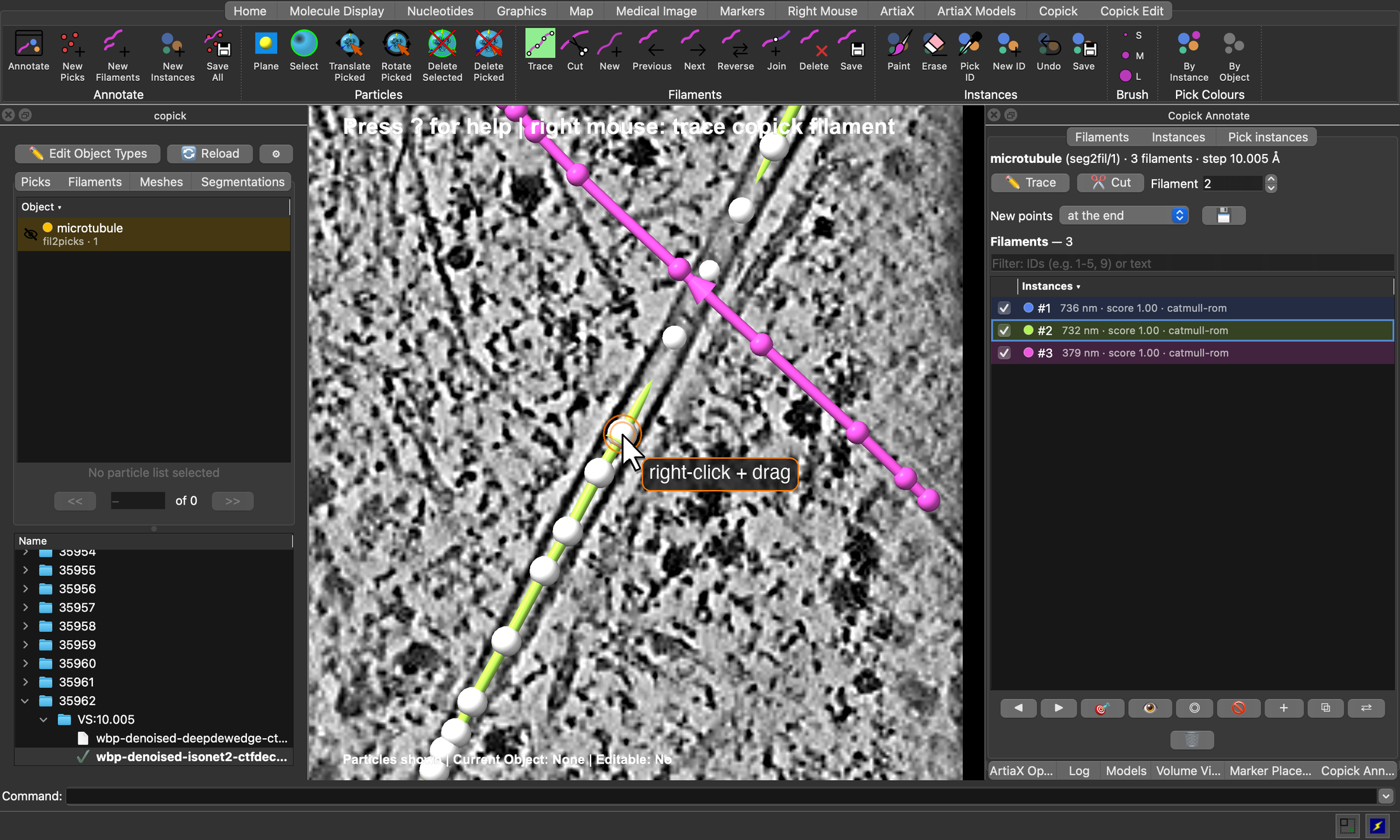This screenshot has height=840, width=1400.
Task: Click the Rotate Picked particles icon
Action: coord(396,44)
